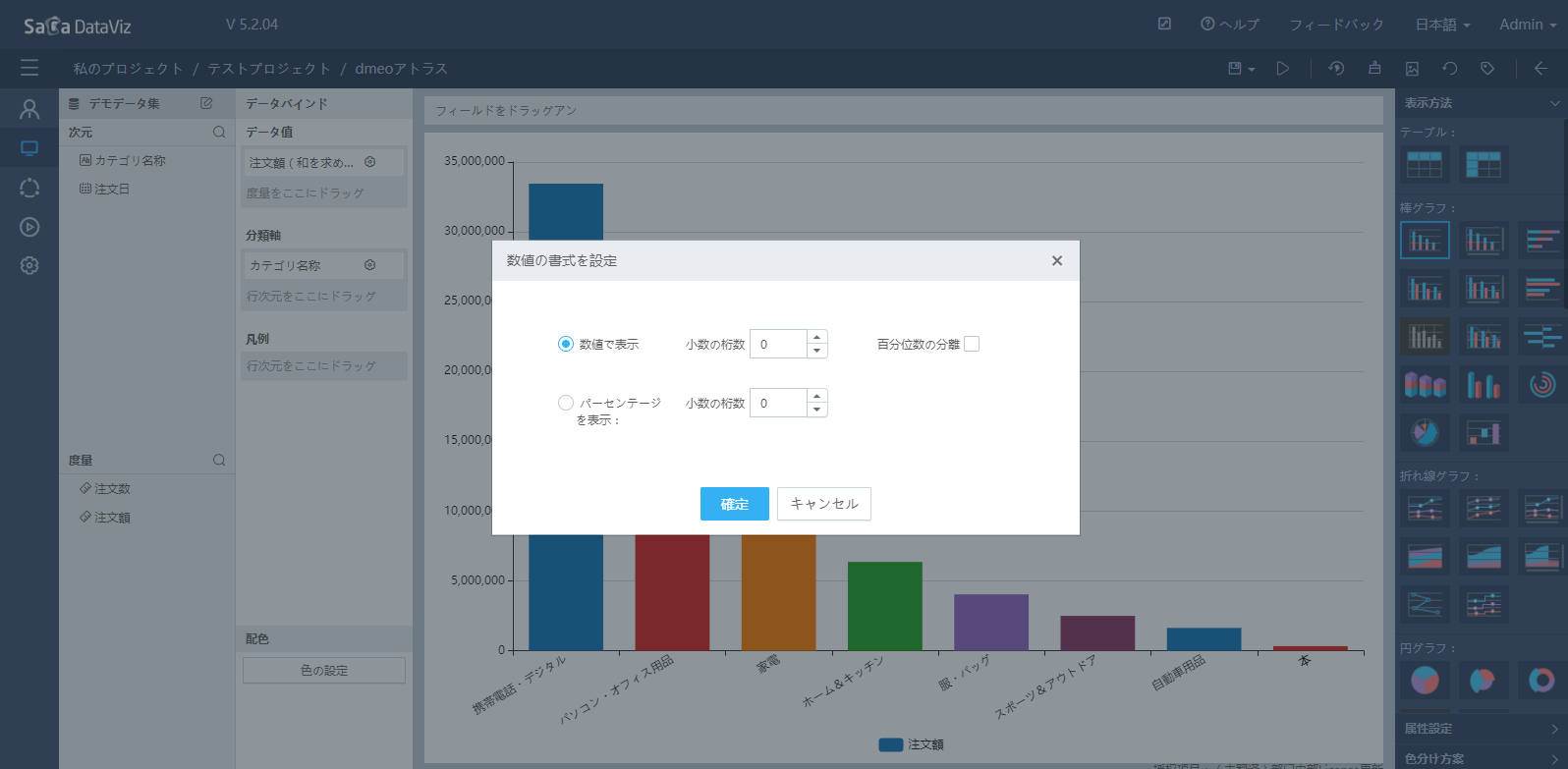Open the 日本語 language dropdown

tap(1442, 25)
